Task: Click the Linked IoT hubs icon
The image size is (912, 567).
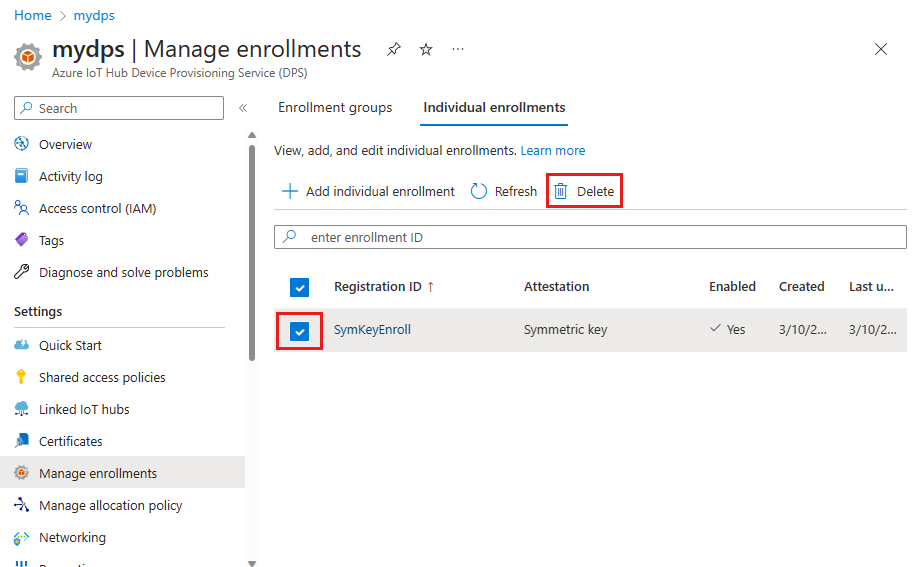Action: (x=22, y=409)
